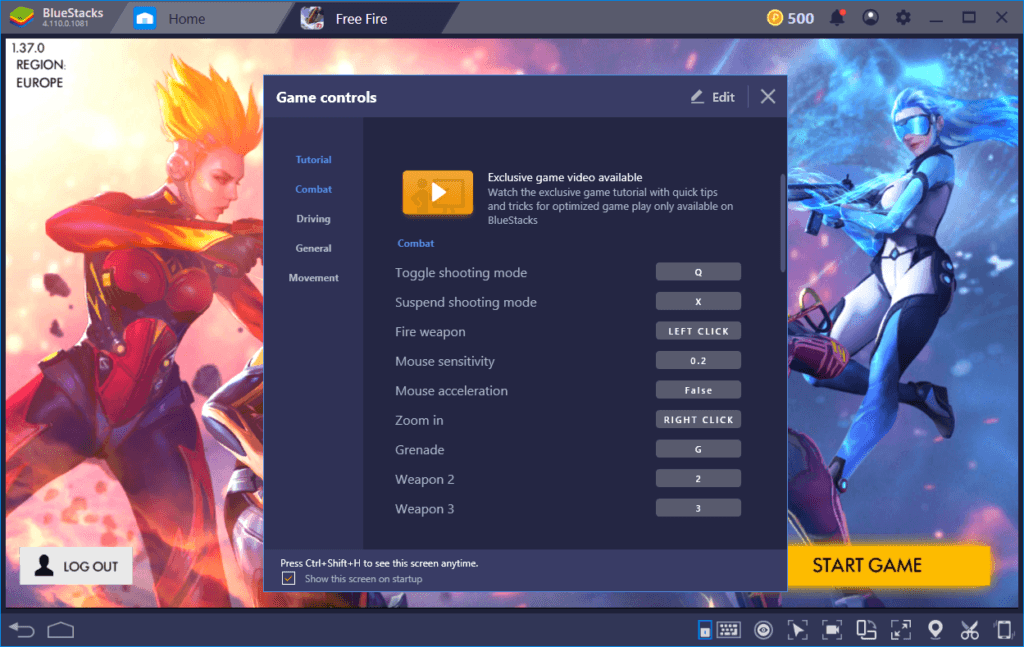Click Edit to modify game controls
Viewport: 1024px width, 647px height.
(712, 96)
